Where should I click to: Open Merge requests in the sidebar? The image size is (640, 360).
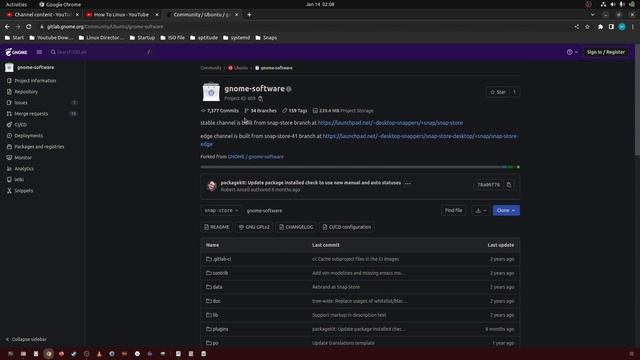pyautogui.click(x=31, y=114)
